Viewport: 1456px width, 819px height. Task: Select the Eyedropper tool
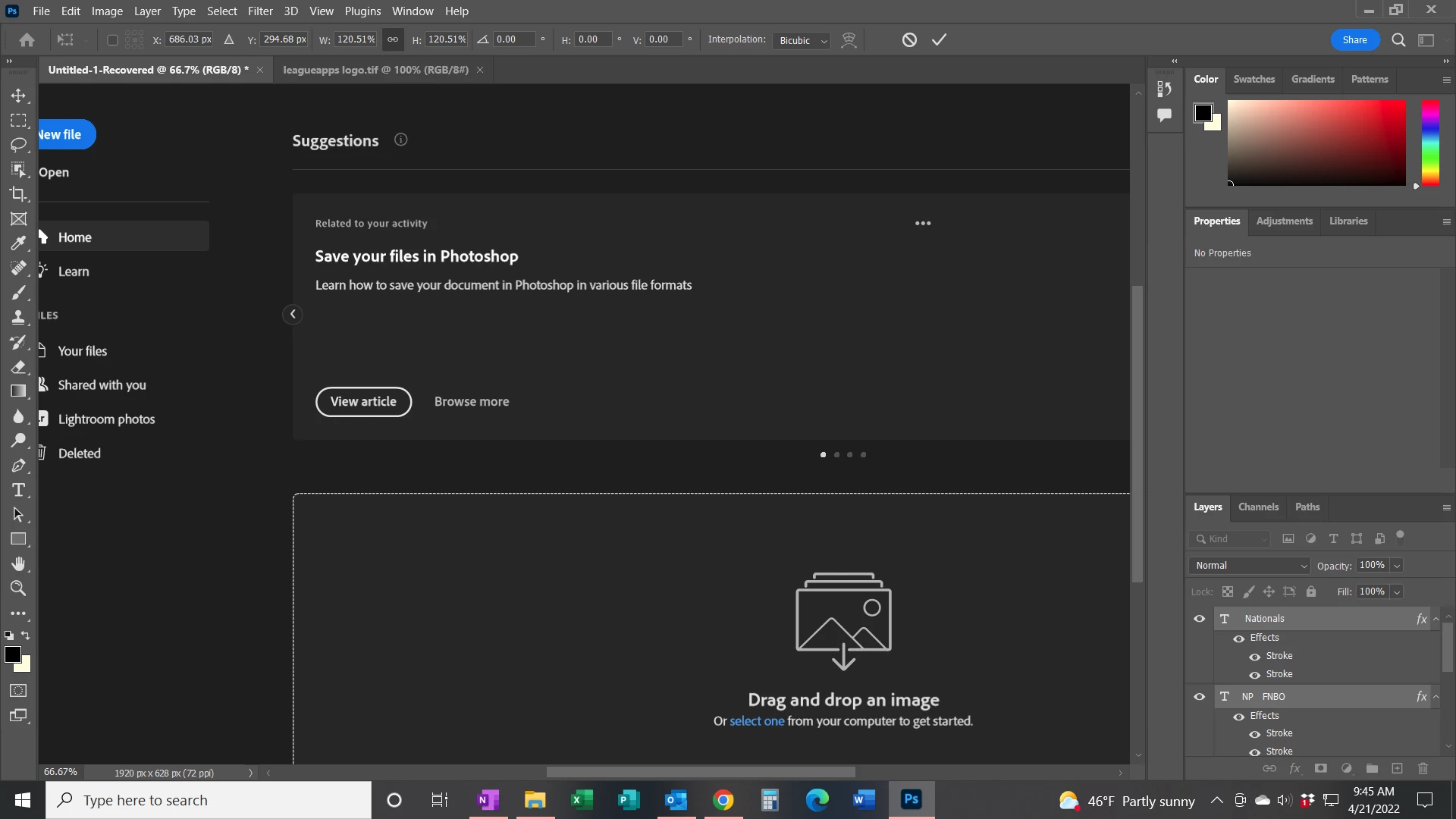(18, 243)
